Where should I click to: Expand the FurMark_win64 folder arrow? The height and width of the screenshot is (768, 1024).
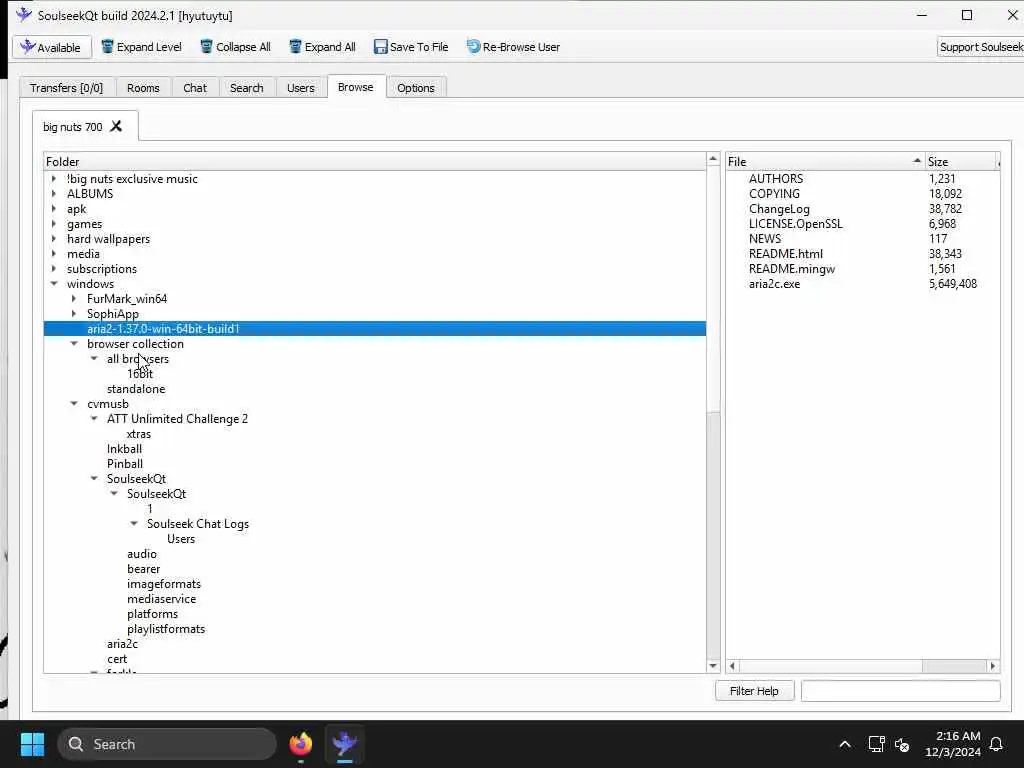(74, 298)
